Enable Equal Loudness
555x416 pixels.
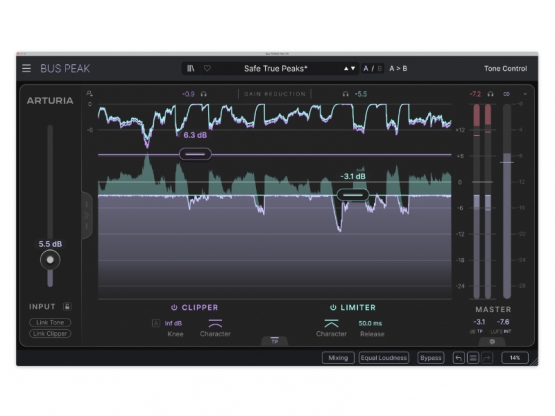click(384, 358)
